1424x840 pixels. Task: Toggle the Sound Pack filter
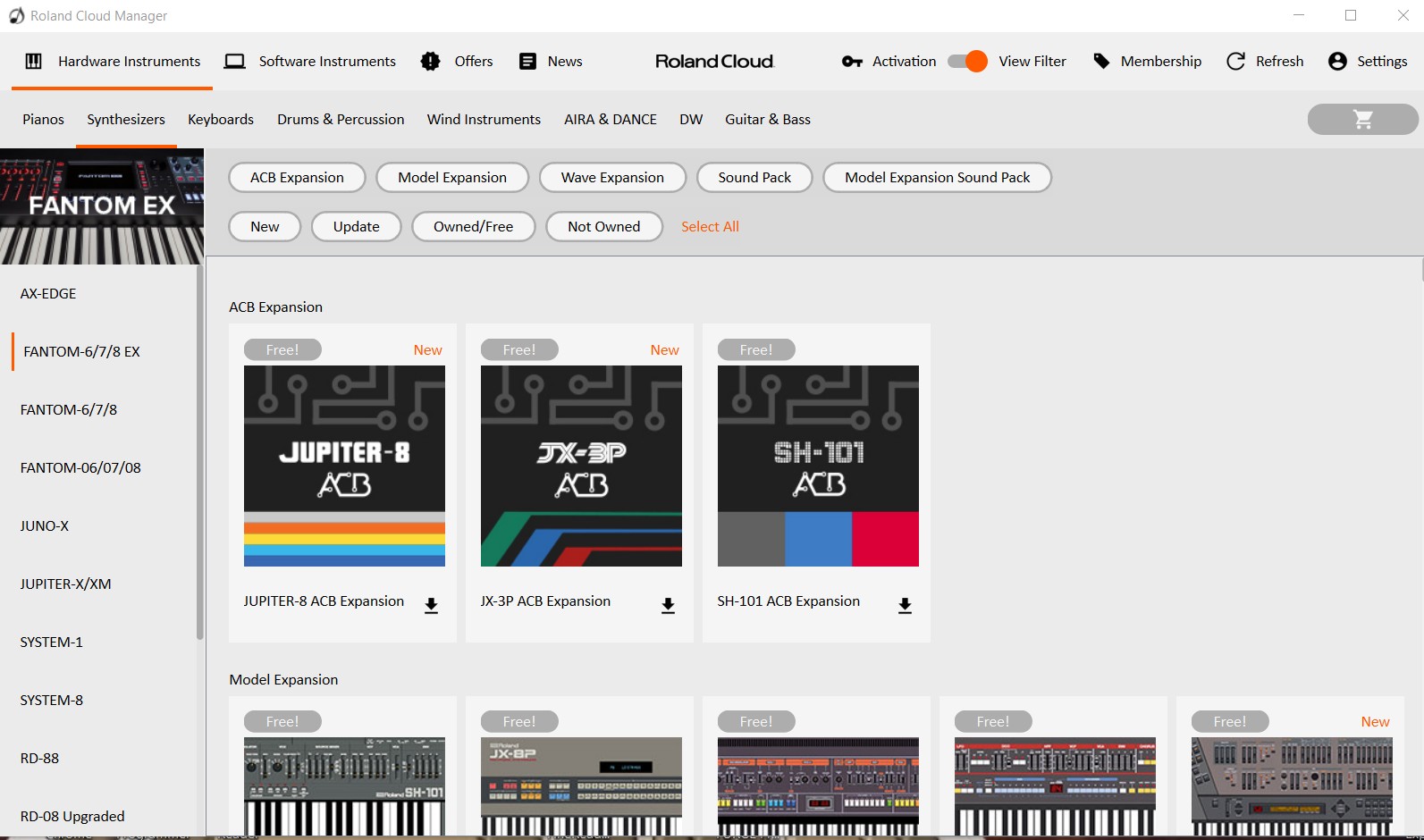point(754,177)
